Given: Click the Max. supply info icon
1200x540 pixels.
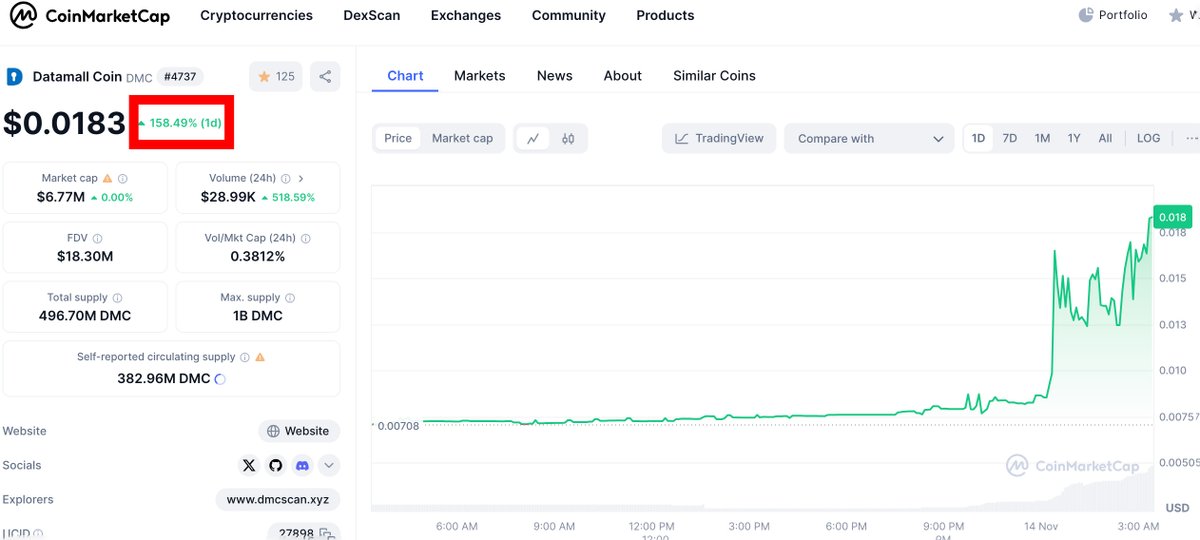Looking at the screenshot, I should tap(290, 298).
